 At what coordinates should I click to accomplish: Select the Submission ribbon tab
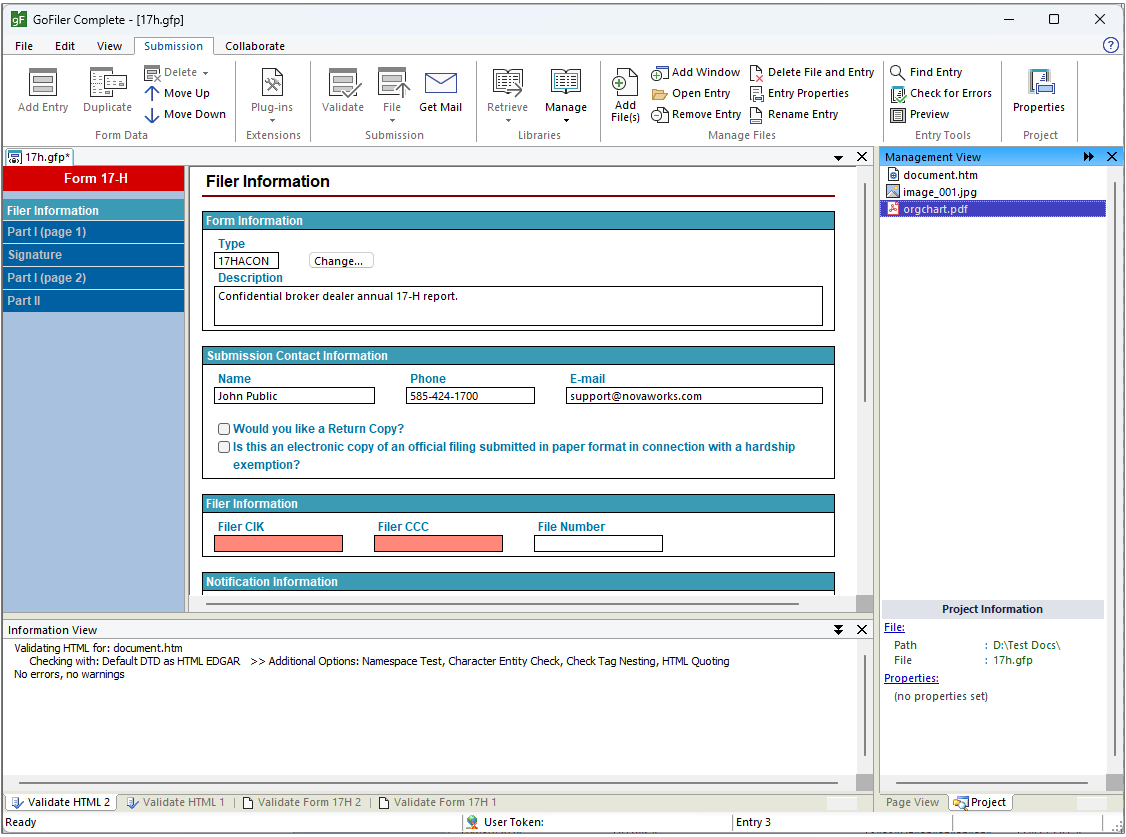(x=173, y=46)
